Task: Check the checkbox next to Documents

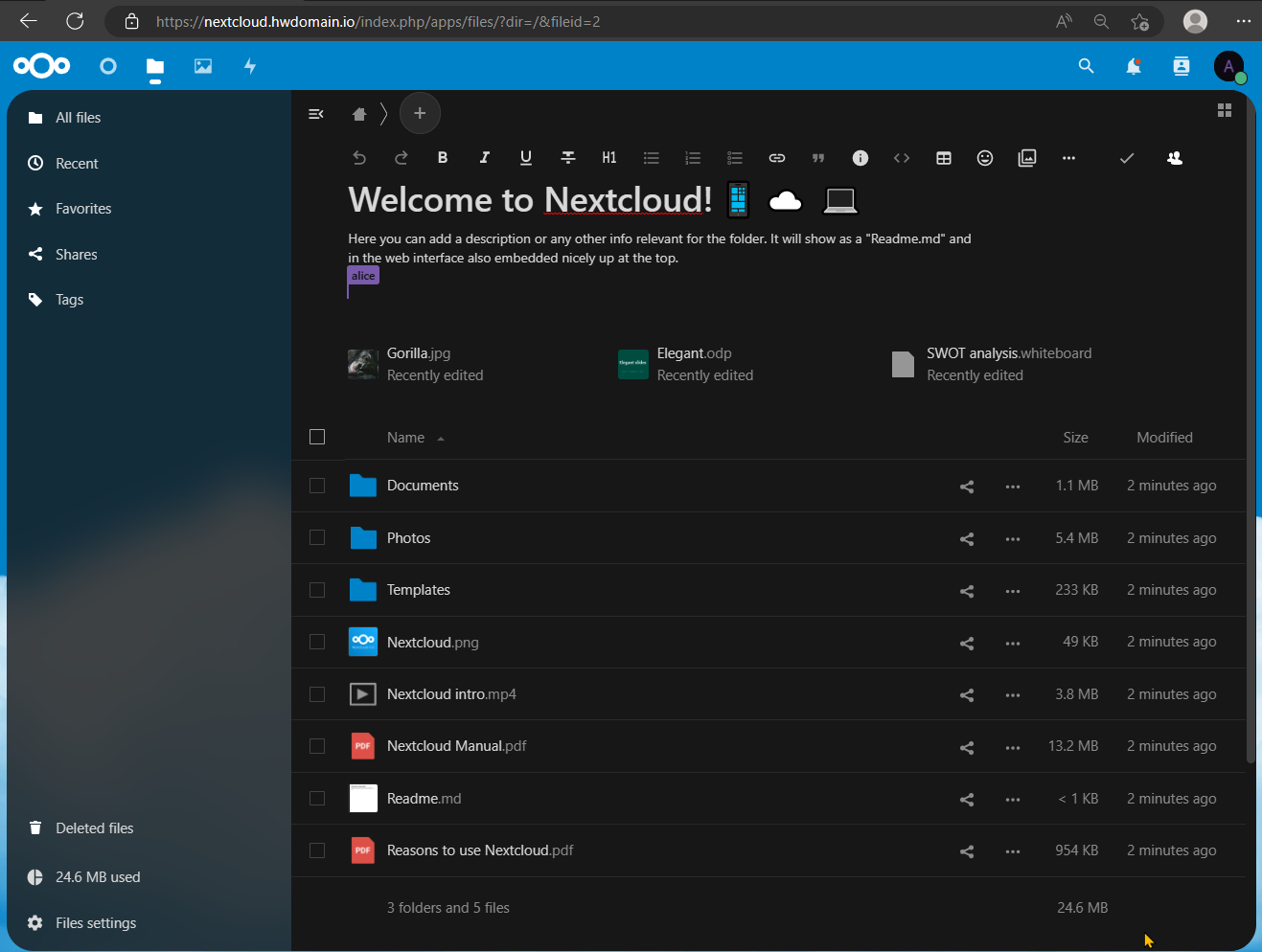Action: (317, 486)
